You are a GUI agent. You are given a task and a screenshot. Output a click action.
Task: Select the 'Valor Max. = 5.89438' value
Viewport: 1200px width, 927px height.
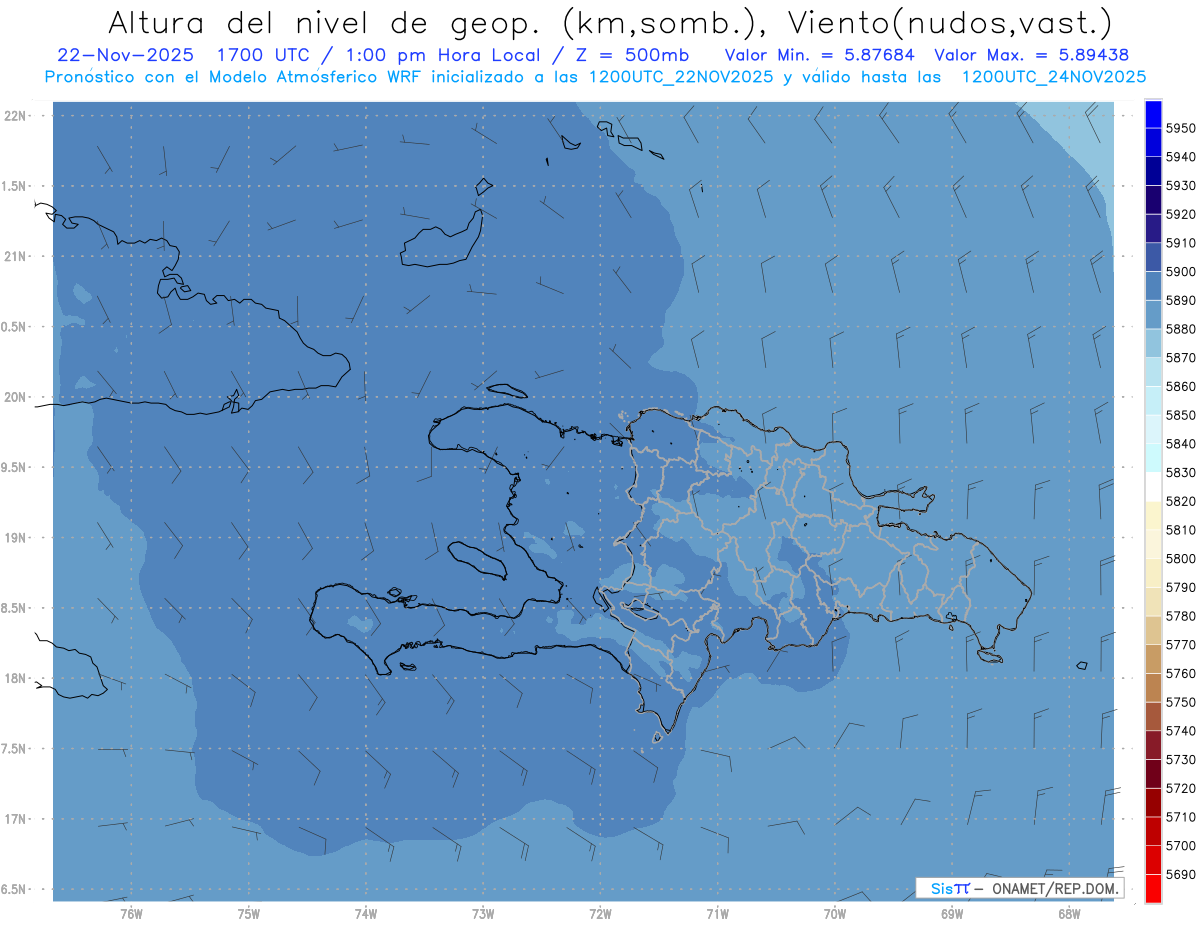point(1031,55)
